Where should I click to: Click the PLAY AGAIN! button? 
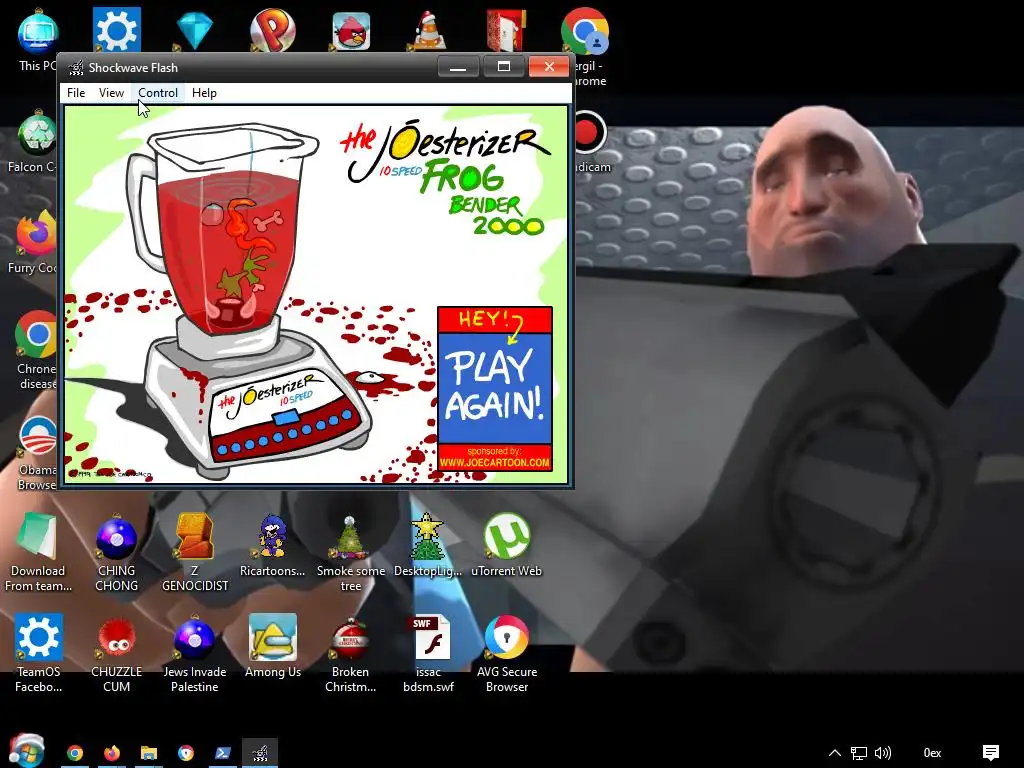[494, 387]
